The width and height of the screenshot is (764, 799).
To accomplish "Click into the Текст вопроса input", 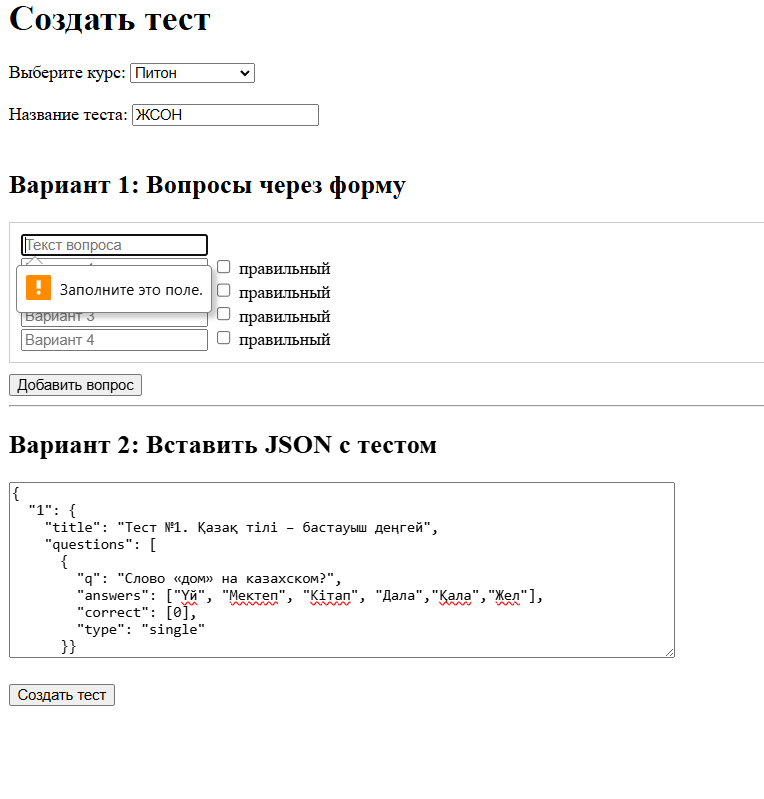I will click(x=114, y=245).
